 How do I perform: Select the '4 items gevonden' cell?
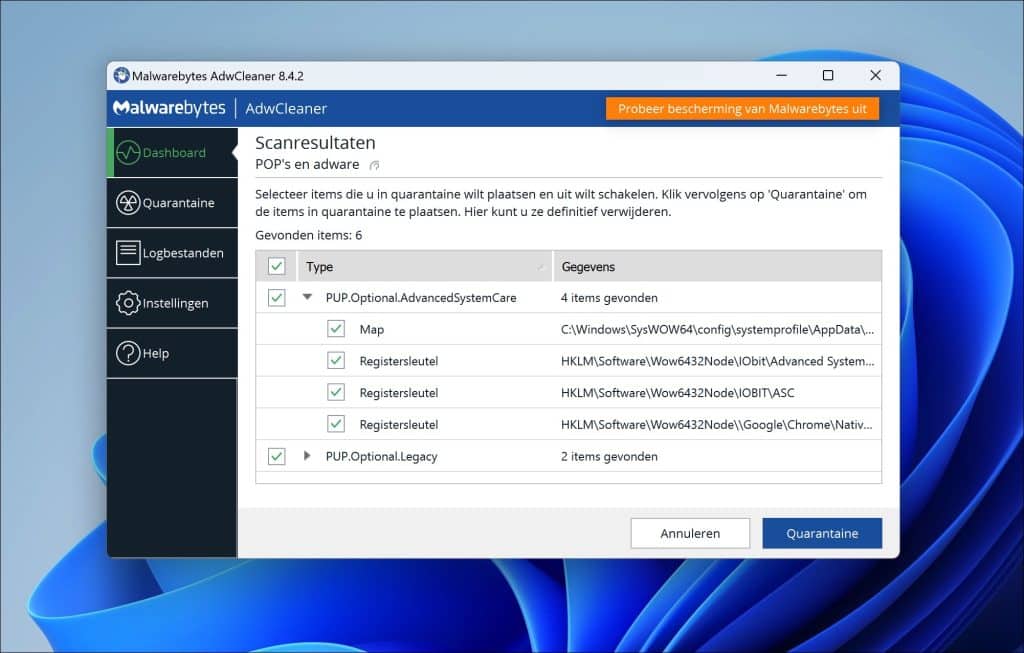click(609, 298)
